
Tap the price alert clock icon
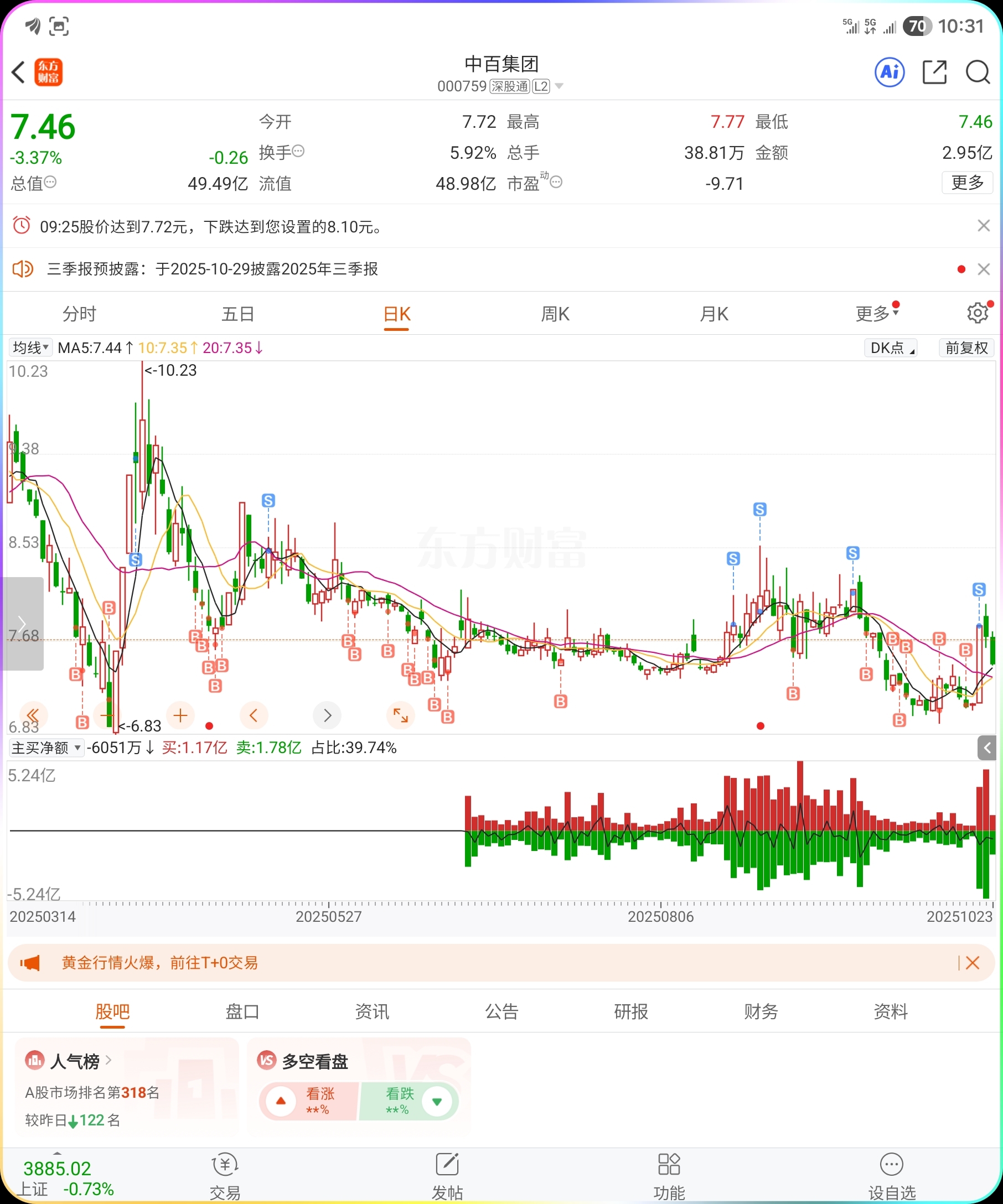click(22, 225)
